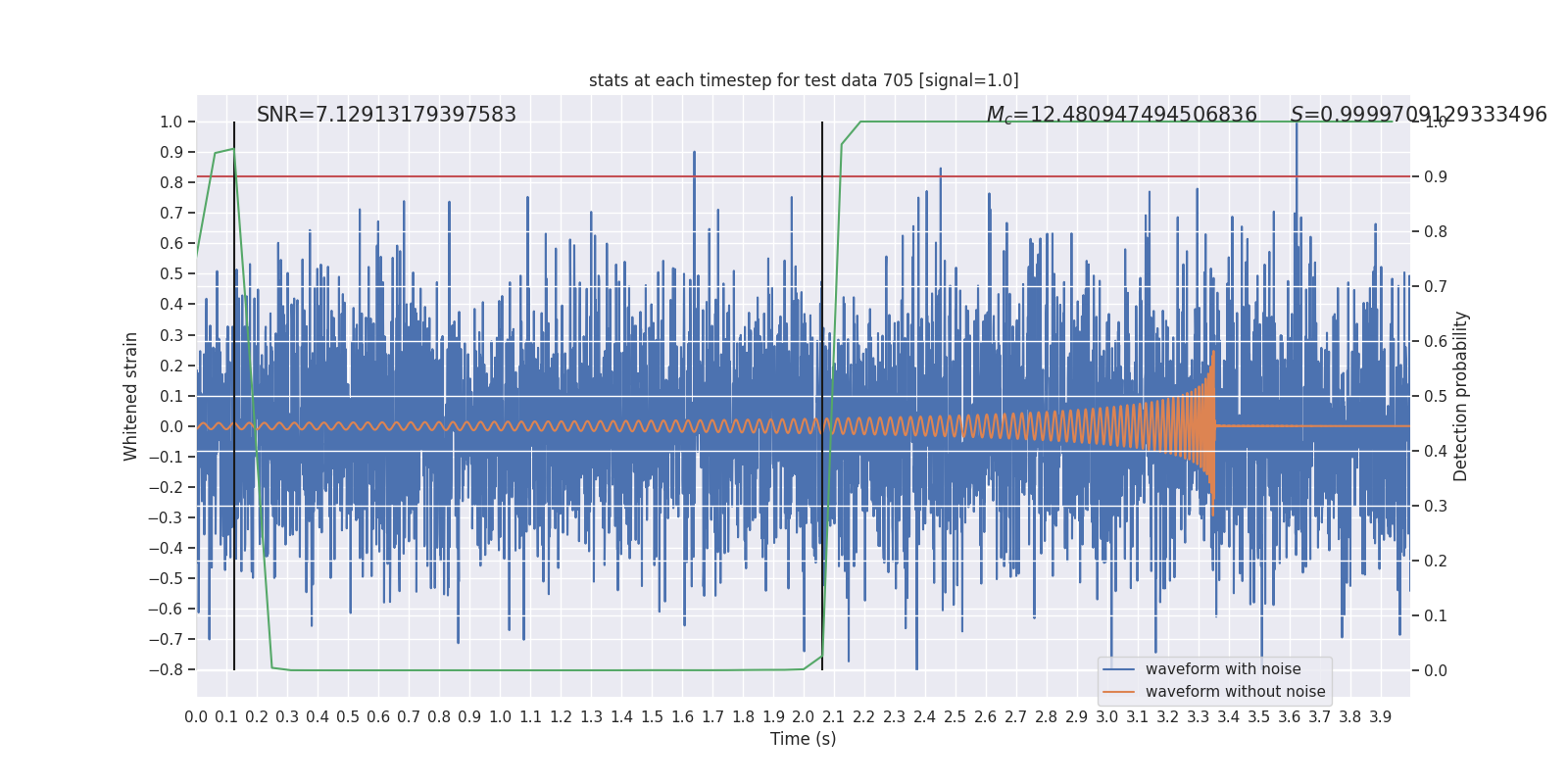Click time axis tick label 2.0
1568x784 pixels.
(804, 717)
